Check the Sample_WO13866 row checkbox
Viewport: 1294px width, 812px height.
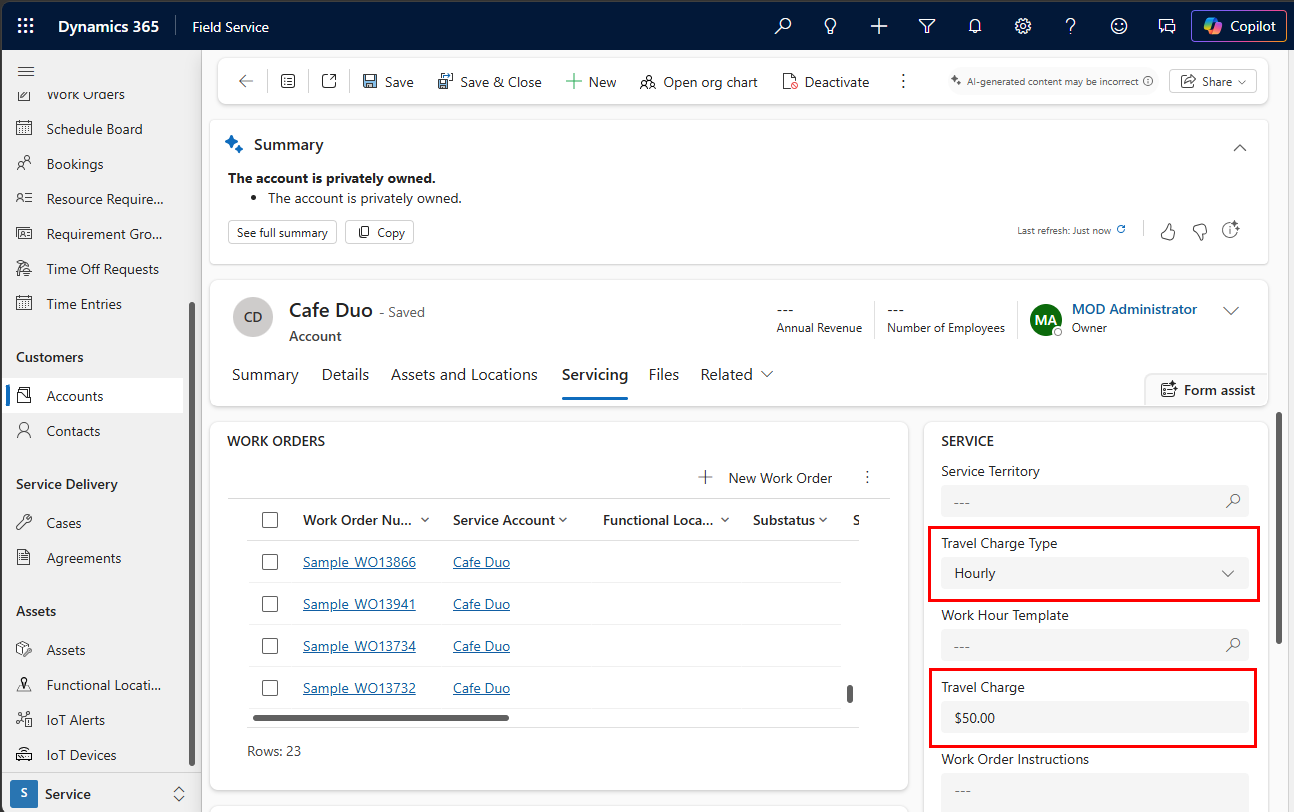270,562
